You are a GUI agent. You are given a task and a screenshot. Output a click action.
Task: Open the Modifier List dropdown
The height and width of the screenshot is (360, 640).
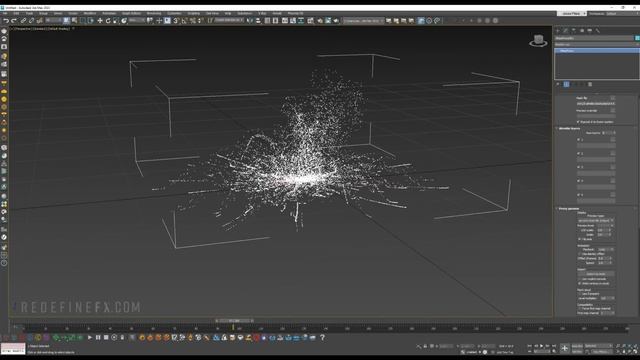click(596, 44)
